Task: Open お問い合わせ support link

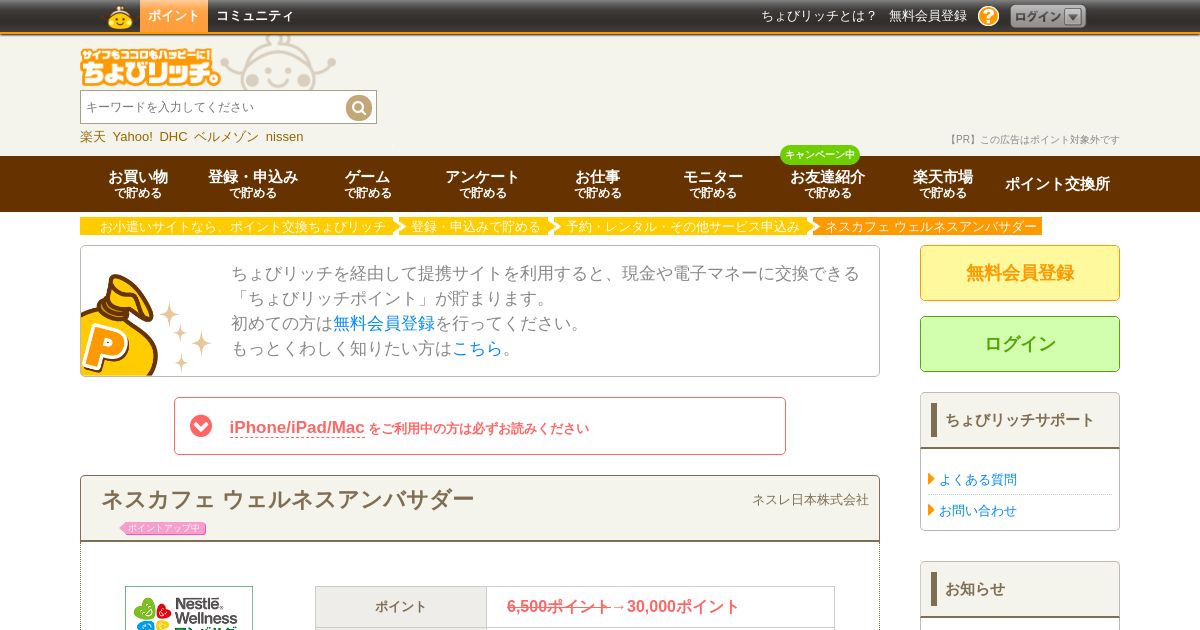Action: [977, 511]
